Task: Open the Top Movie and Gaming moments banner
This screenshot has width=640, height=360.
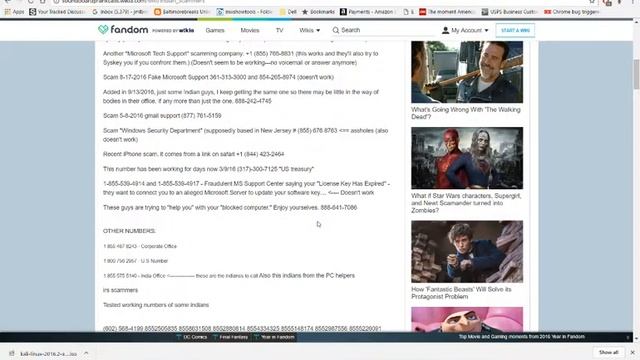Action: coord(522,337)
